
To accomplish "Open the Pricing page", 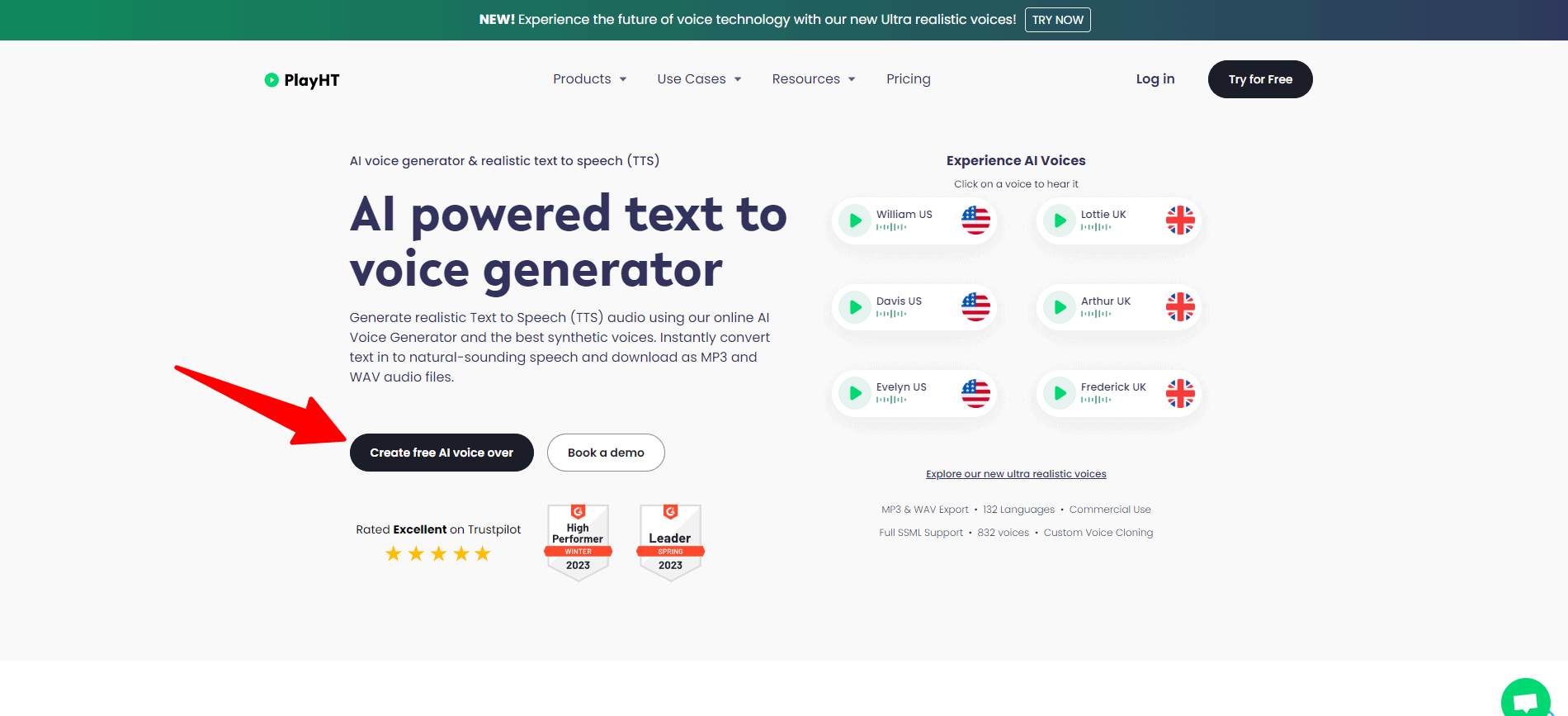I will click(908, 79).
